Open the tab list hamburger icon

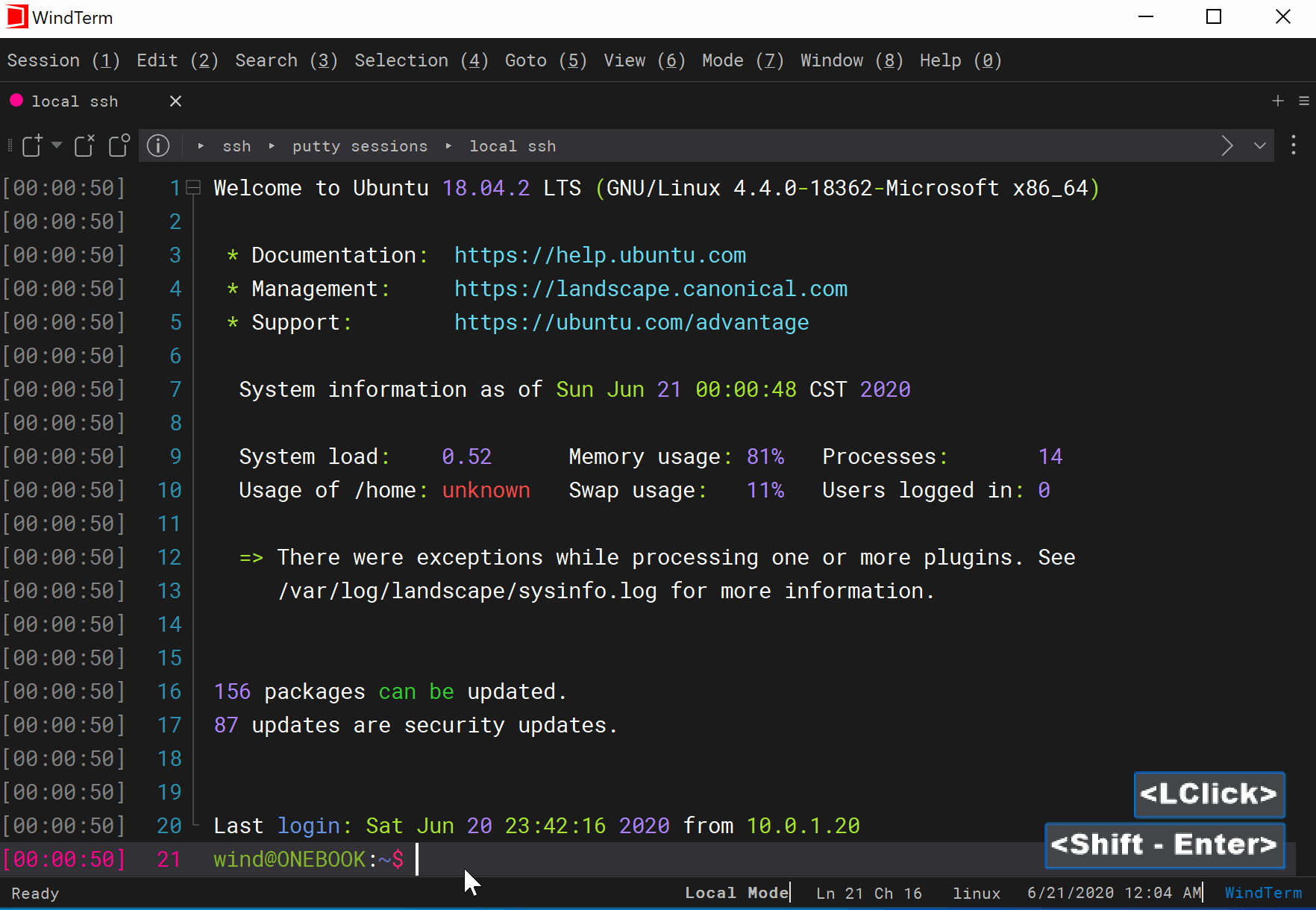coord(1304,101)
